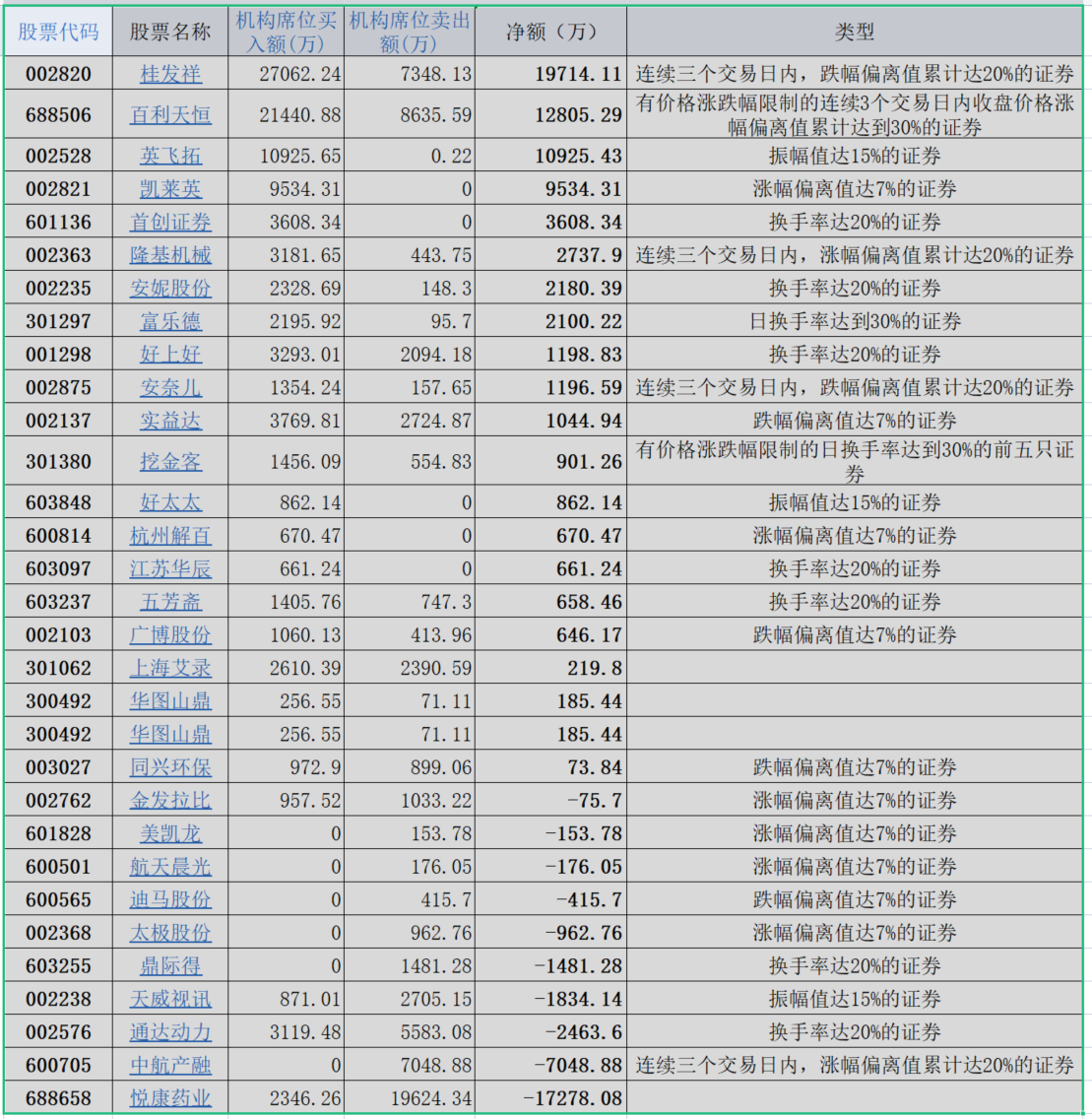Select buy amount cell 27062.24

(286, 74)
